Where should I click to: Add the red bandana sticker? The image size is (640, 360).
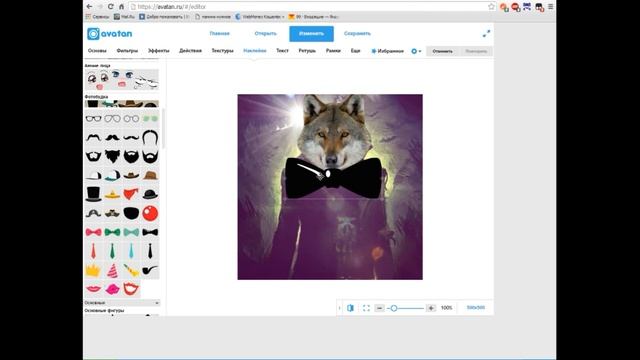point(131,194)
